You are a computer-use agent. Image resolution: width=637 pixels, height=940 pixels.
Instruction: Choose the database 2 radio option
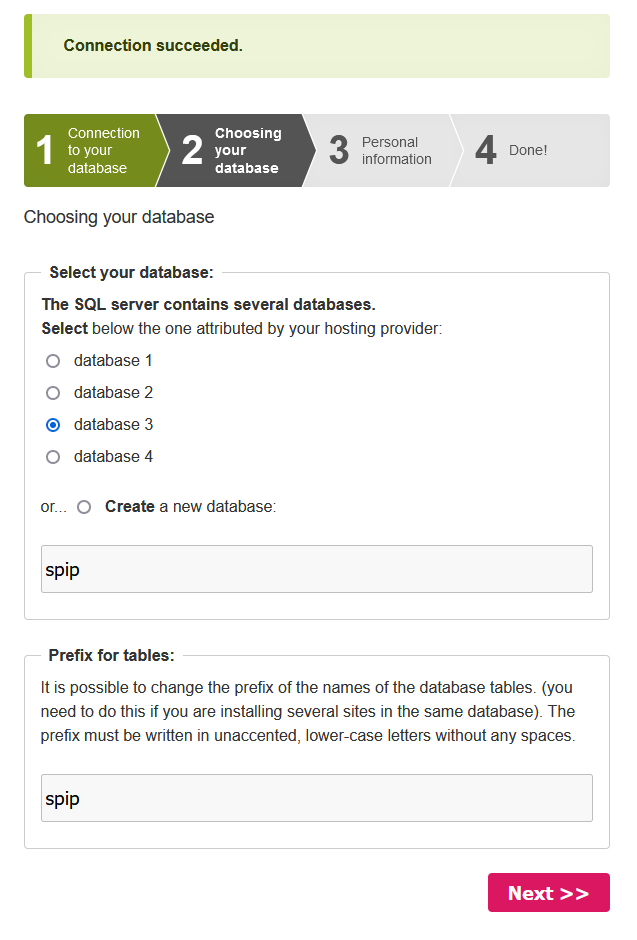(53, 393)
